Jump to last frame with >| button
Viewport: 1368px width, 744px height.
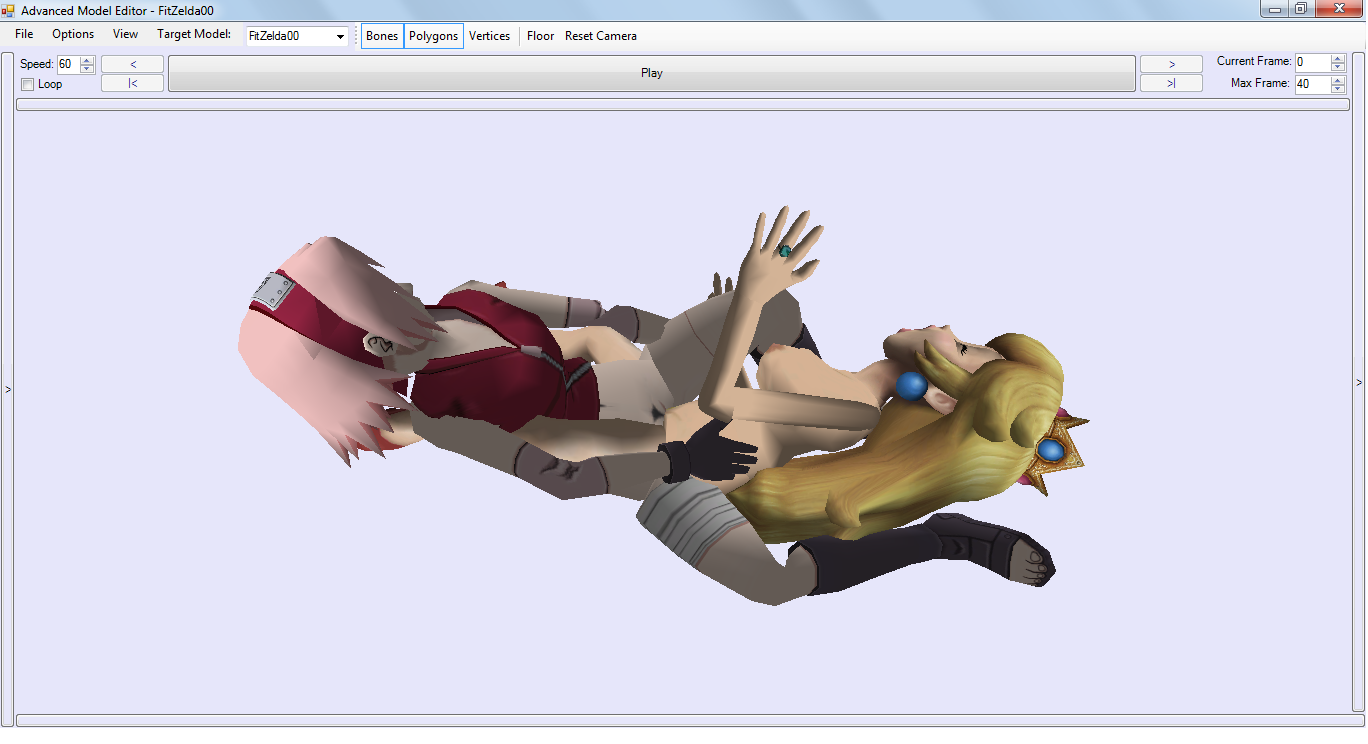1171,83
